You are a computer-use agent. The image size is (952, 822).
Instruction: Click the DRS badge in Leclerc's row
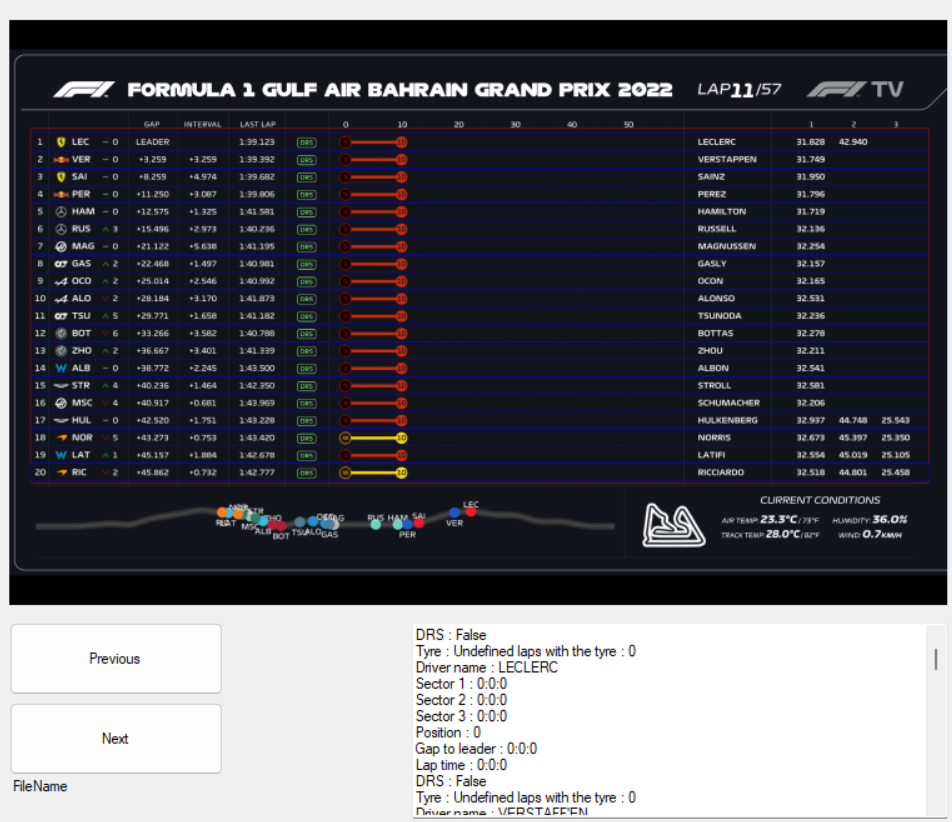point(306,142)
